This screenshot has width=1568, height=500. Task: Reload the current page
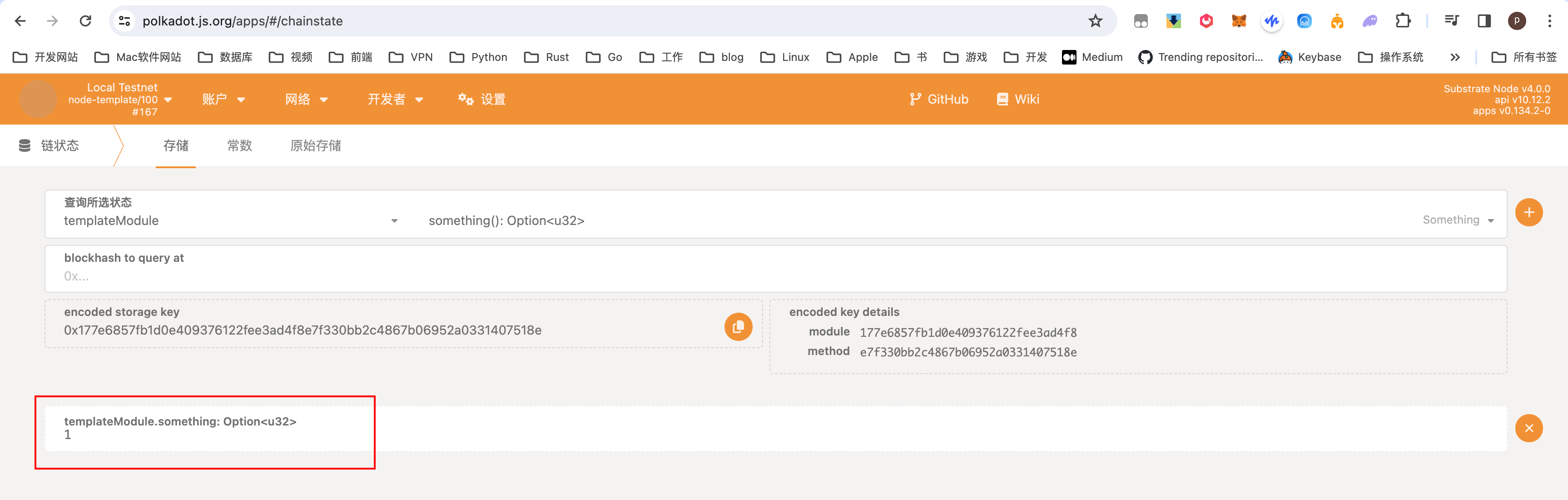(85, 21)
